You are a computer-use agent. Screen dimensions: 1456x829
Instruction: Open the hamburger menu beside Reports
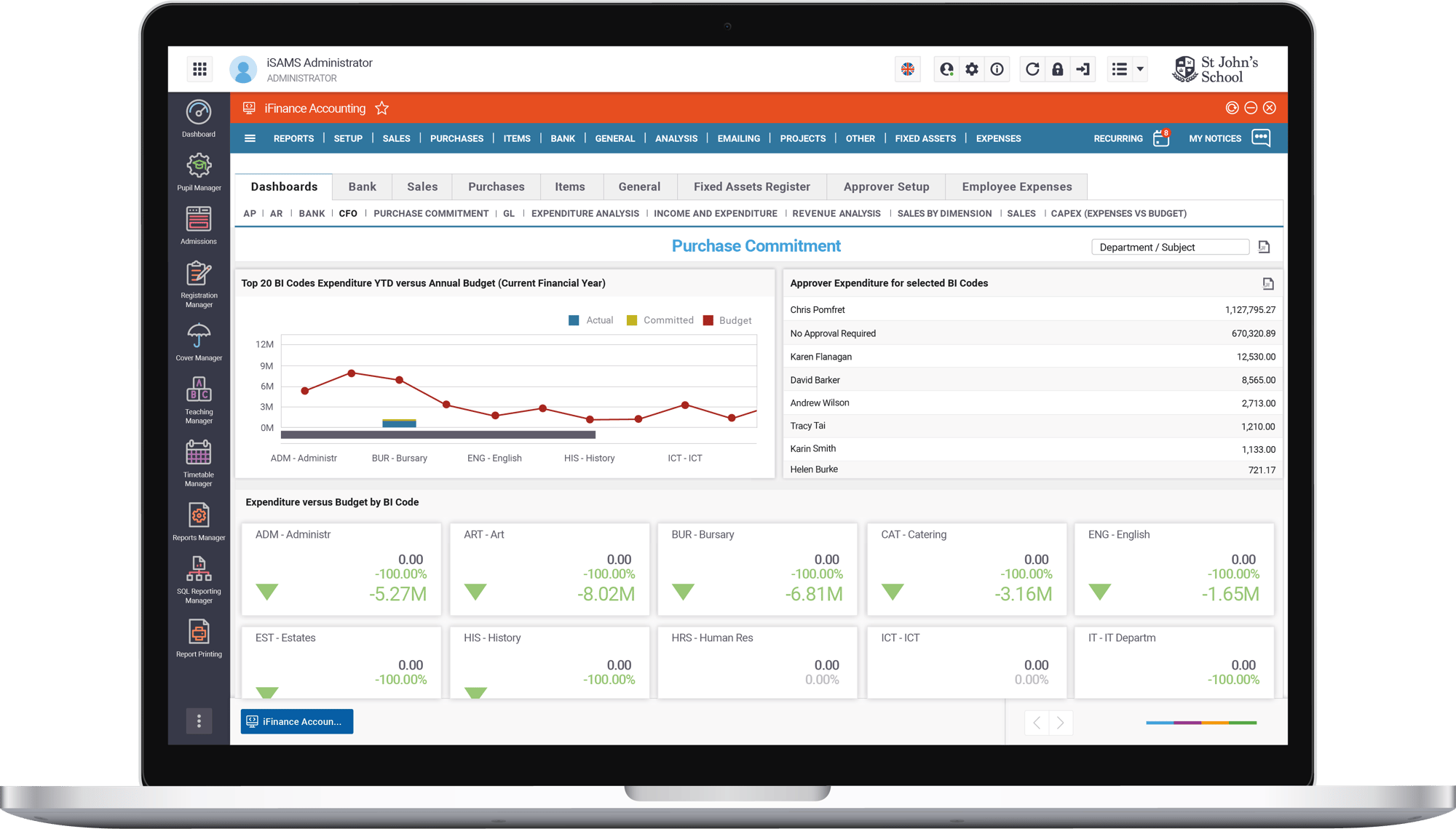pos(250,138)
